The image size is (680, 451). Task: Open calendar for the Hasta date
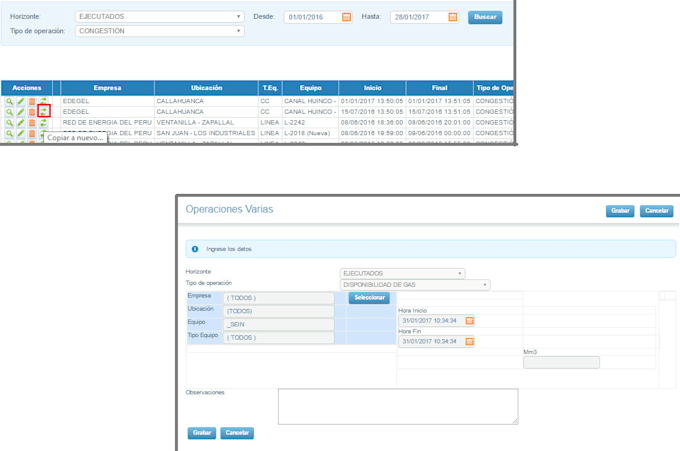click(452, 17)
